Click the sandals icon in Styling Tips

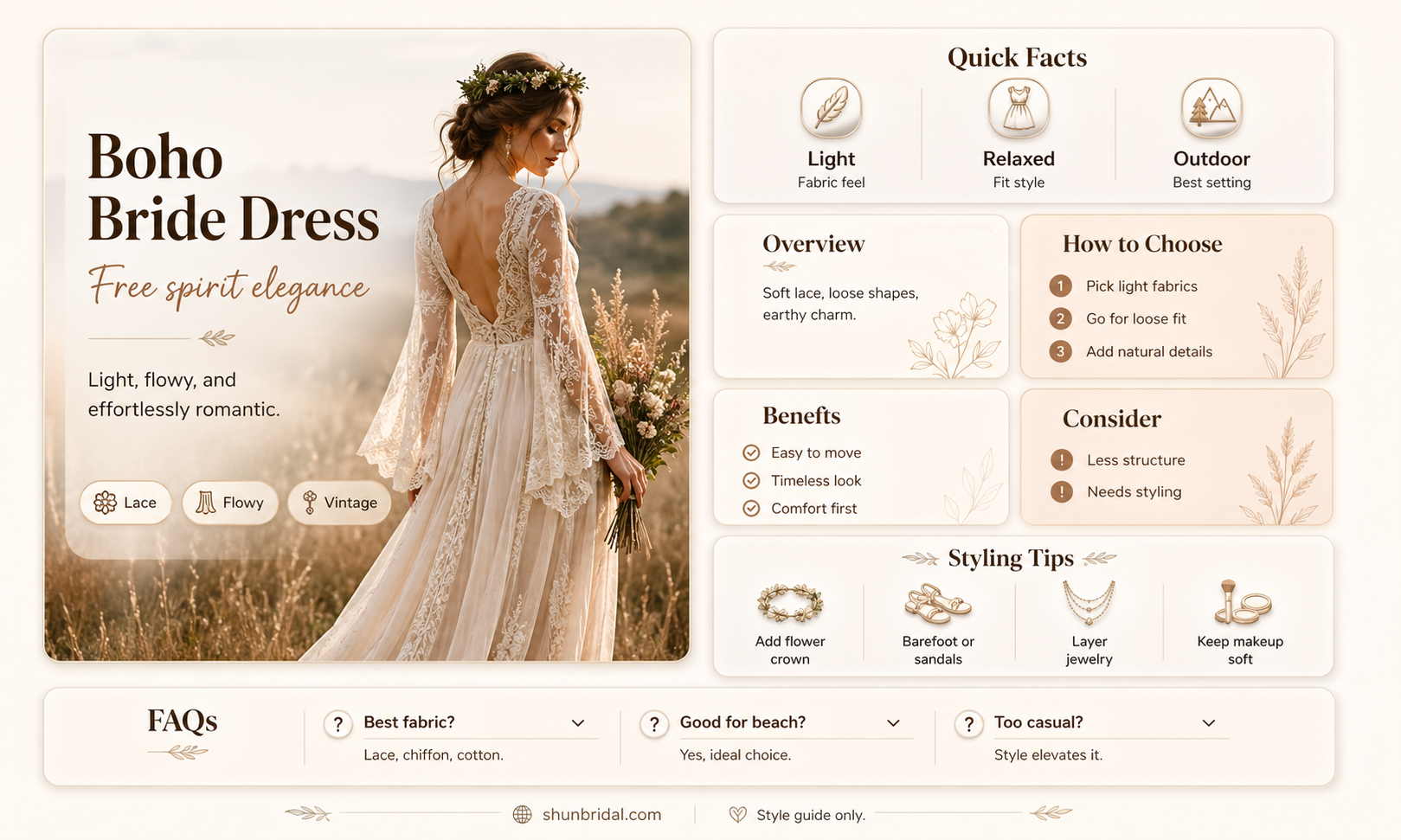click(x=938, y=603)
